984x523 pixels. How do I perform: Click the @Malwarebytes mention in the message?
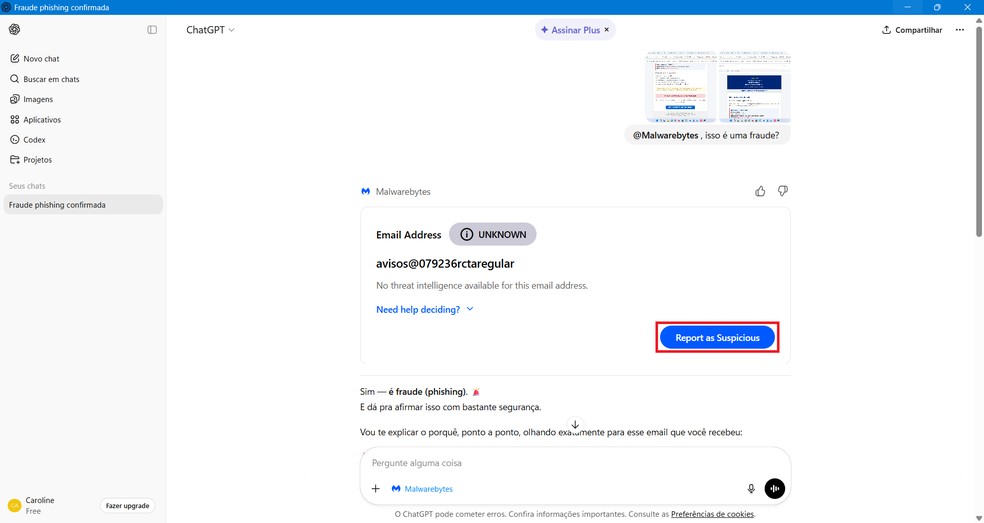(x=665, y=135)
